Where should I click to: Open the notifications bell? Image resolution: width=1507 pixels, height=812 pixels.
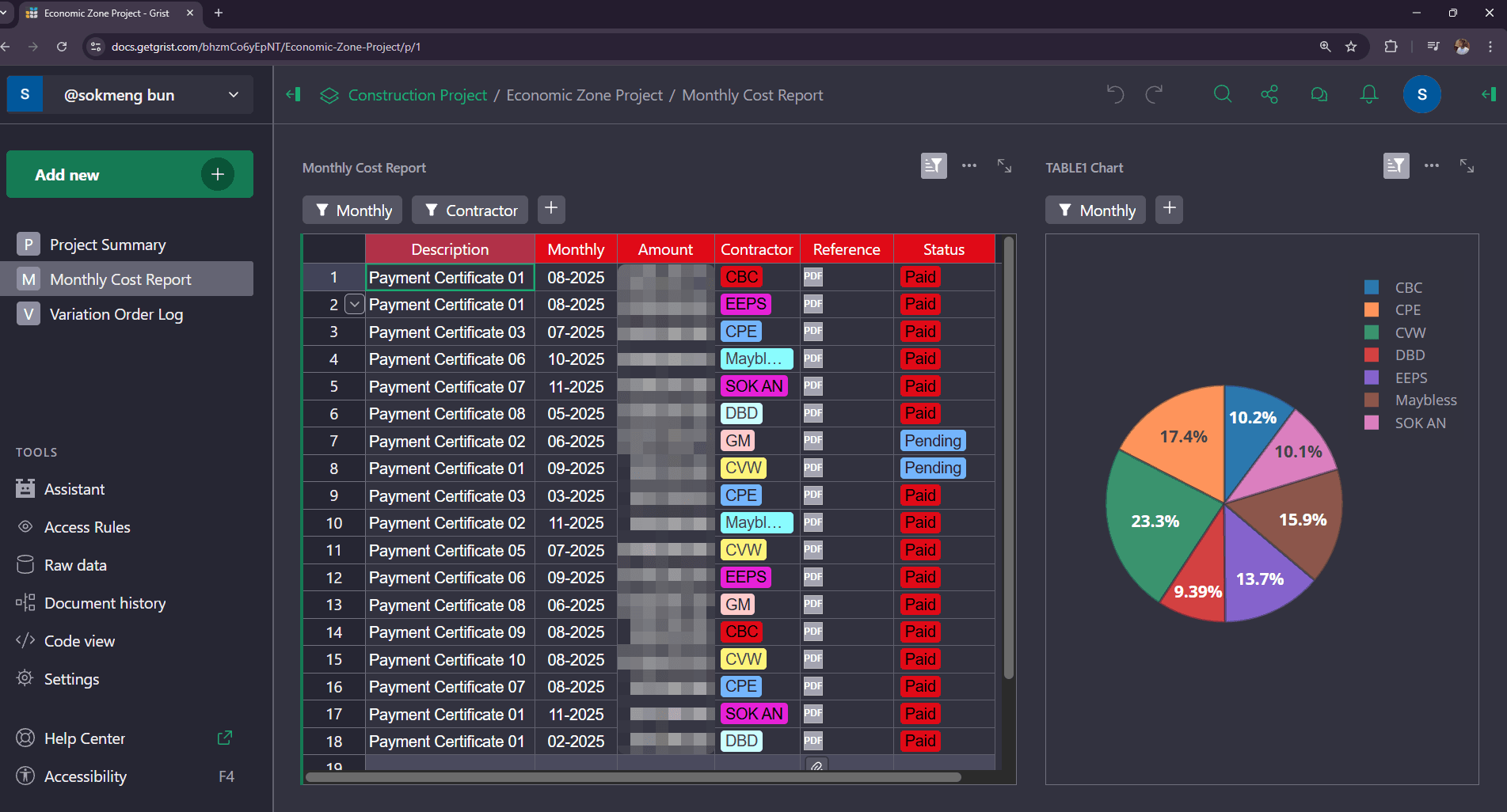pyautogui.click(x=1368, y=94)
